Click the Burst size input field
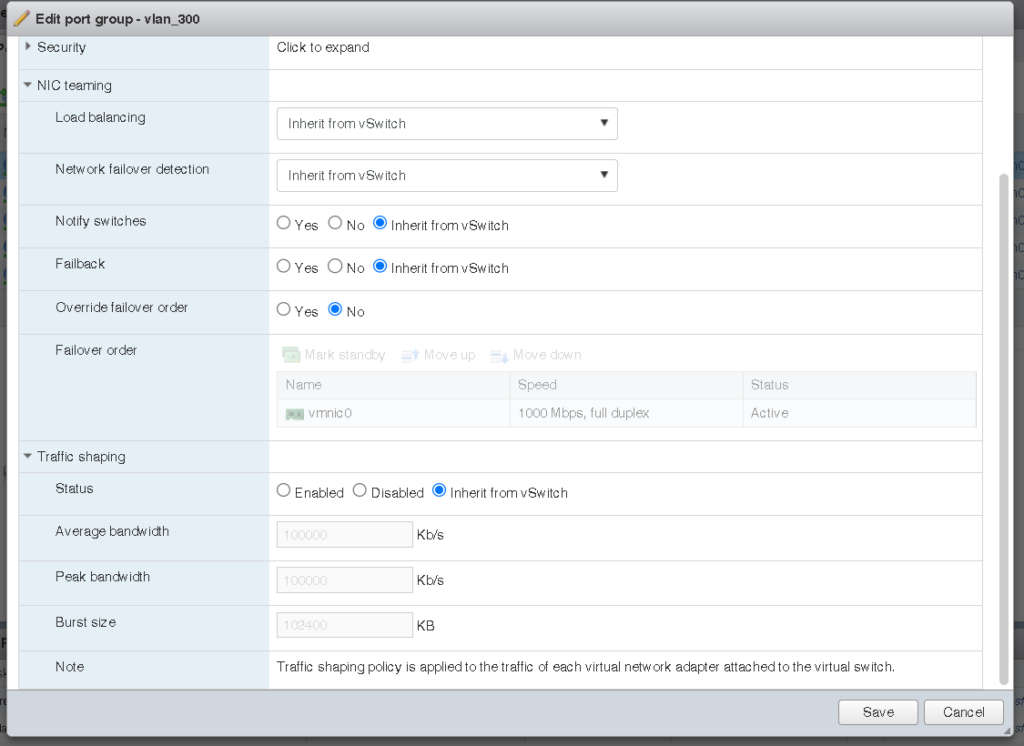Image resolution: width=1024 pixels, height=746 pixels. [x=344, y=625]
